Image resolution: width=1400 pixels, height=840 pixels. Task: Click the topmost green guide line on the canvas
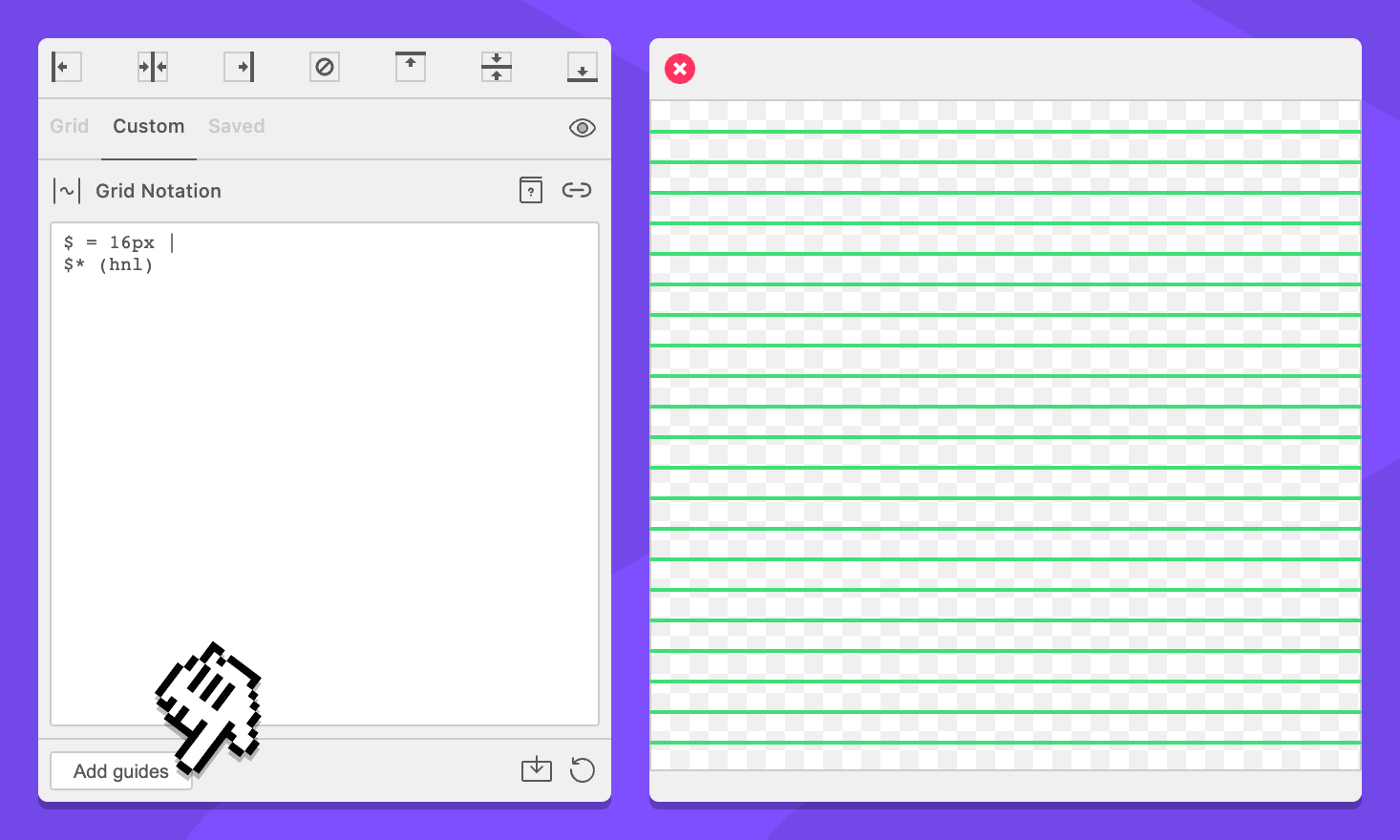pyautogui.click(x=1005, y=132)
